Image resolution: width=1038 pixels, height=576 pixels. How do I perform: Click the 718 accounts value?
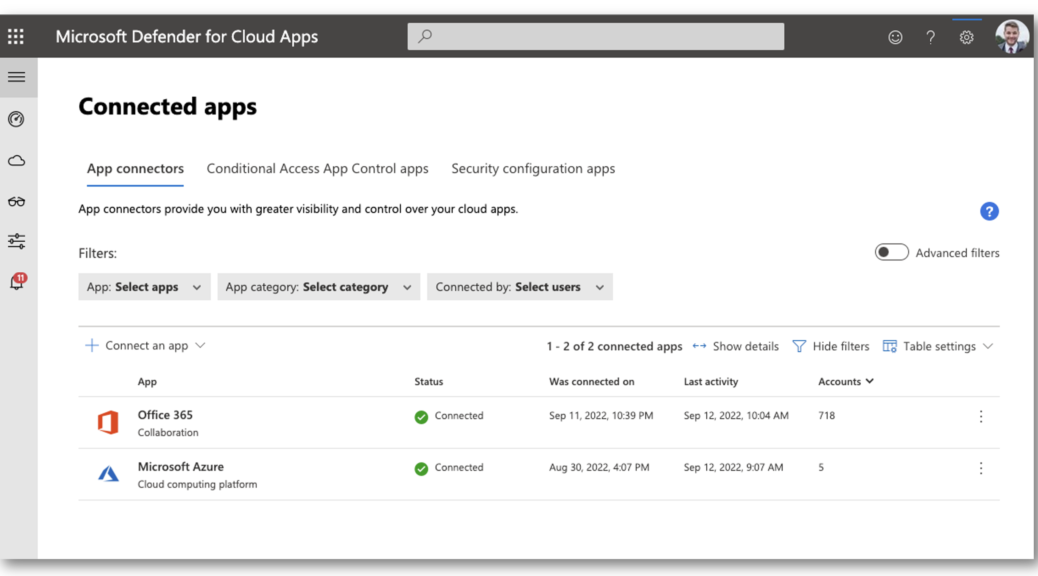click(827, 416)
